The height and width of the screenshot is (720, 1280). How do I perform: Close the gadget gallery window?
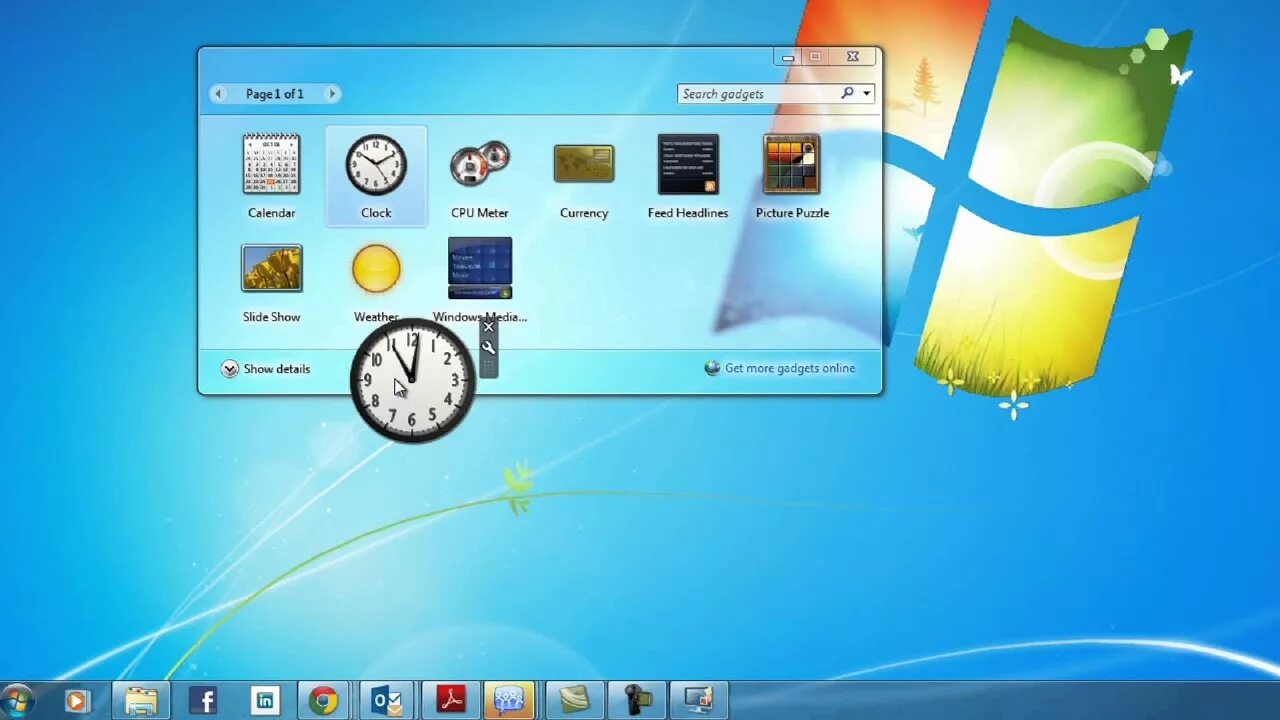[x=852, y=57]
